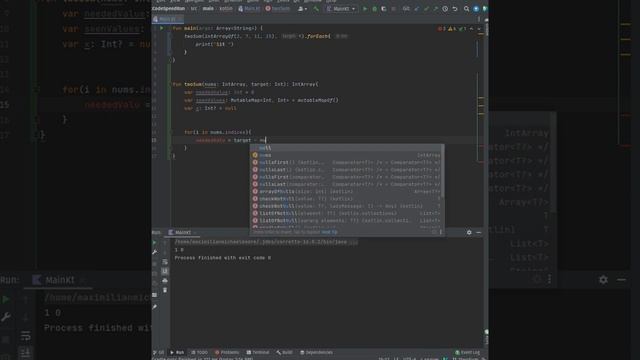Click the trash clear-all icon in Run console
640x360 pixels.
point(165,290)
